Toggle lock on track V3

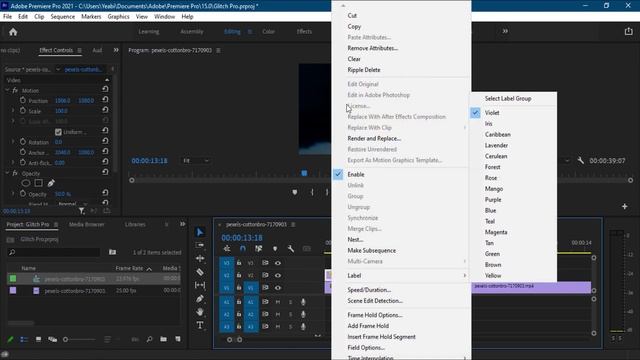(x=239, y=263)
